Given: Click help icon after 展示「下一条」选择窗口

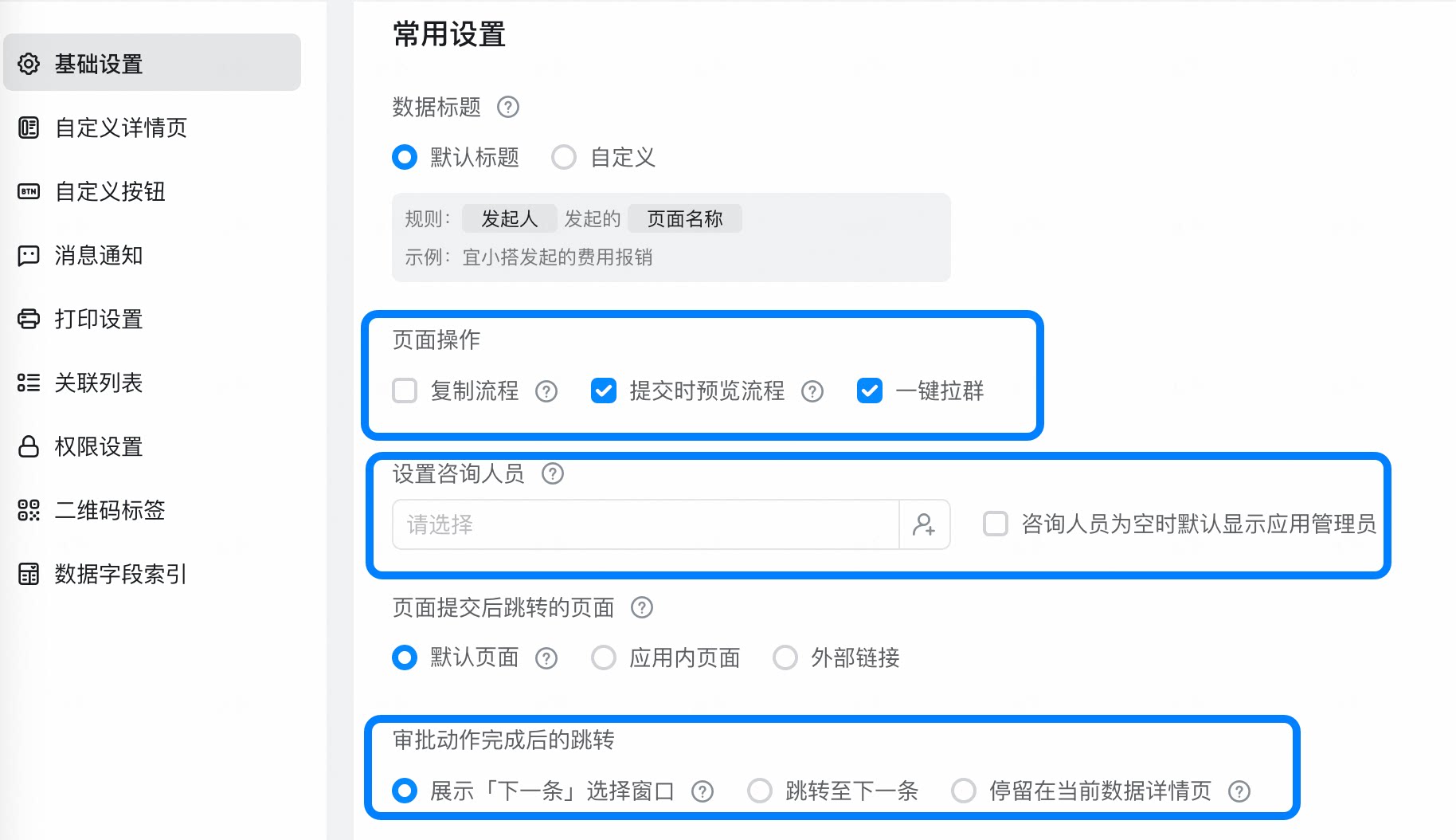Looking at the screenshot, I should [x=703, y=791].
